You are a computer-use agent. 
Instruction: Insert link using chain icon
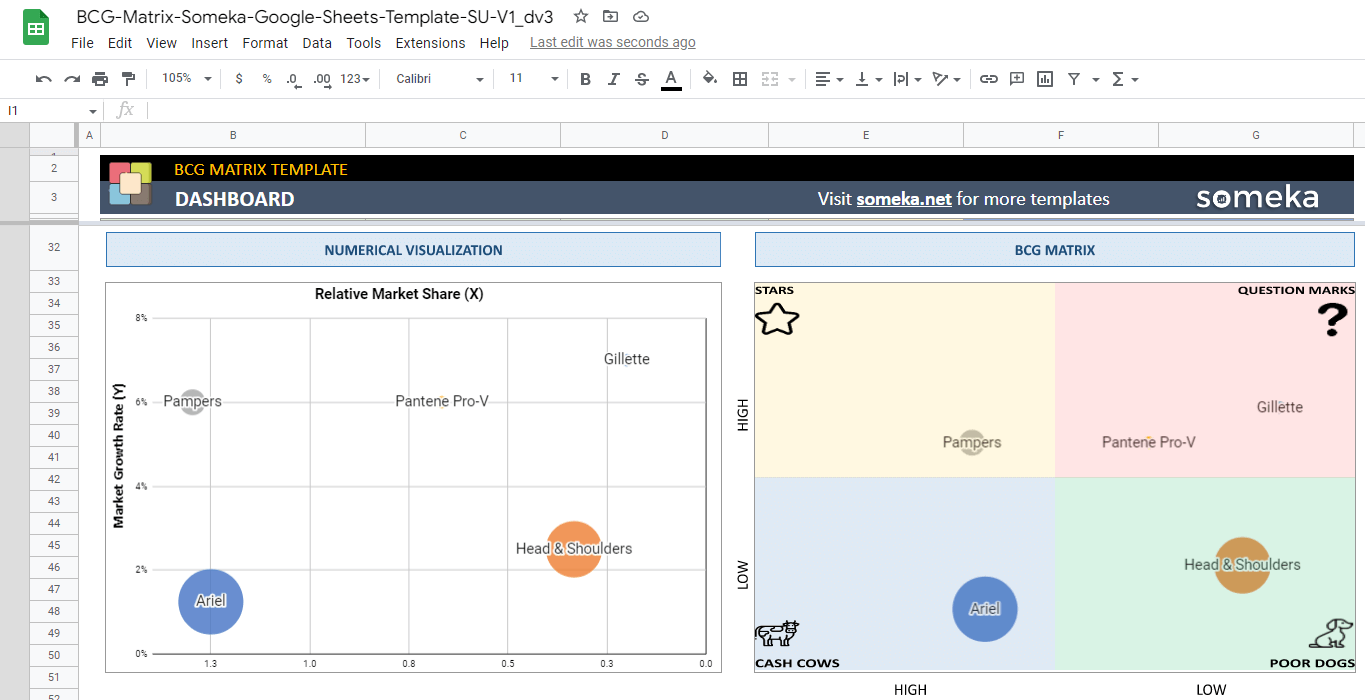coord(989,79)
